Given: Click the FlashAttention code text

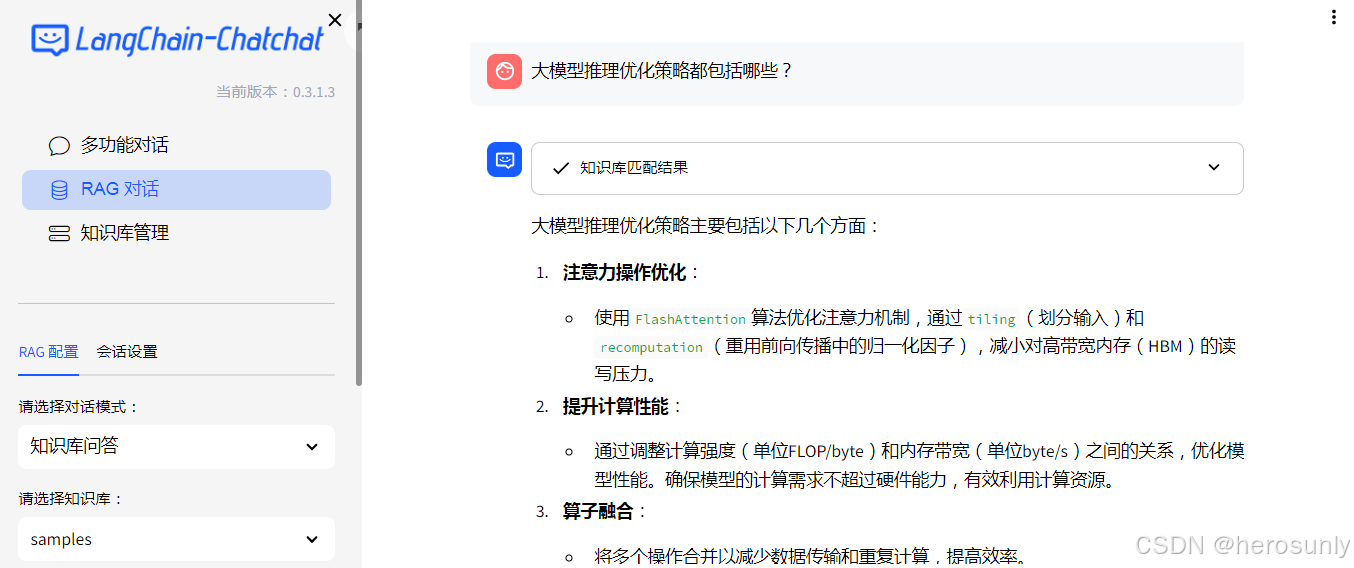Looking at the screenshot, I should point(690,320).
